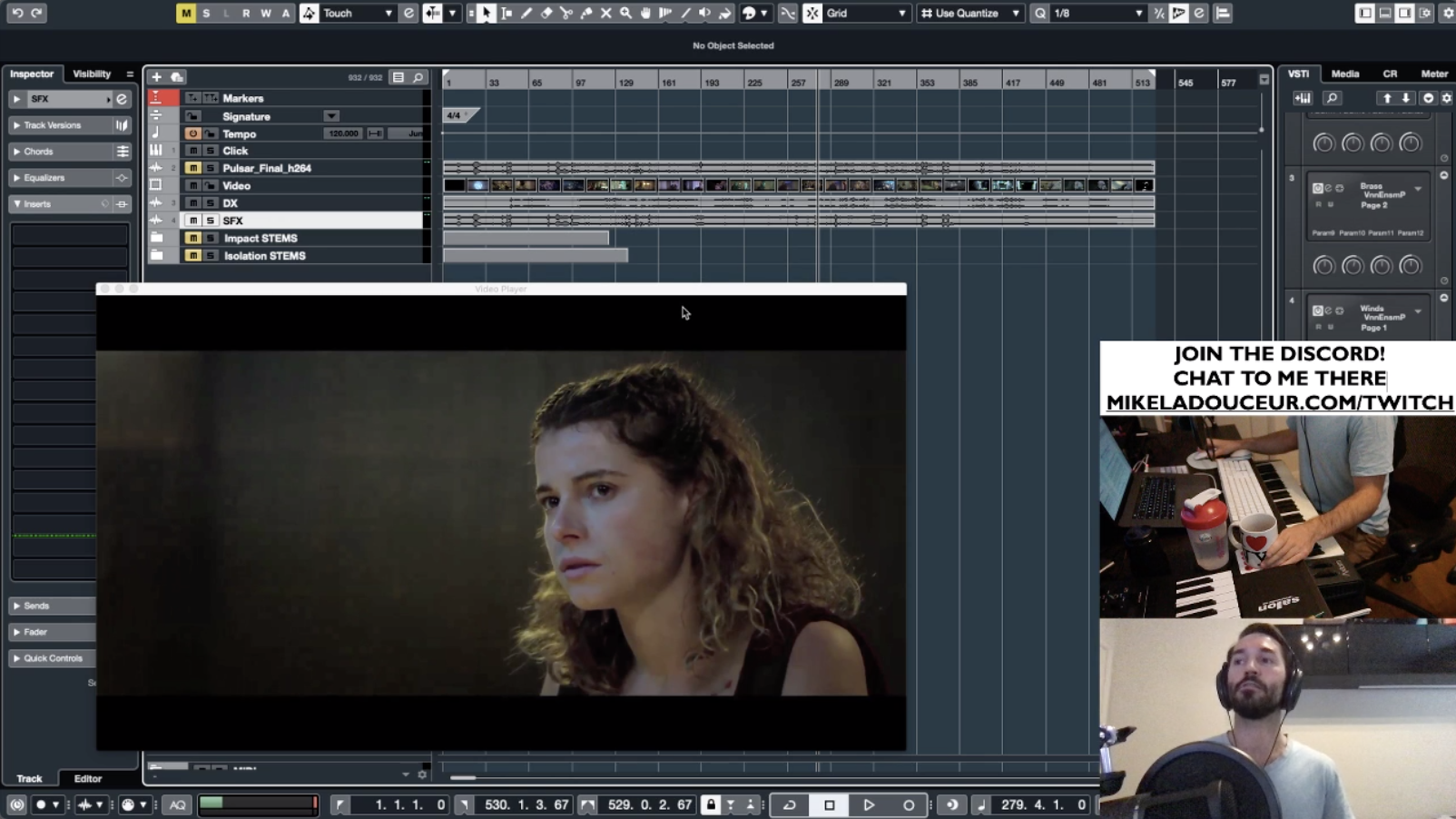This screenshot has width=1456, height=819.
Task: Open the Media tab
Action: click(x=1345, y=74)
